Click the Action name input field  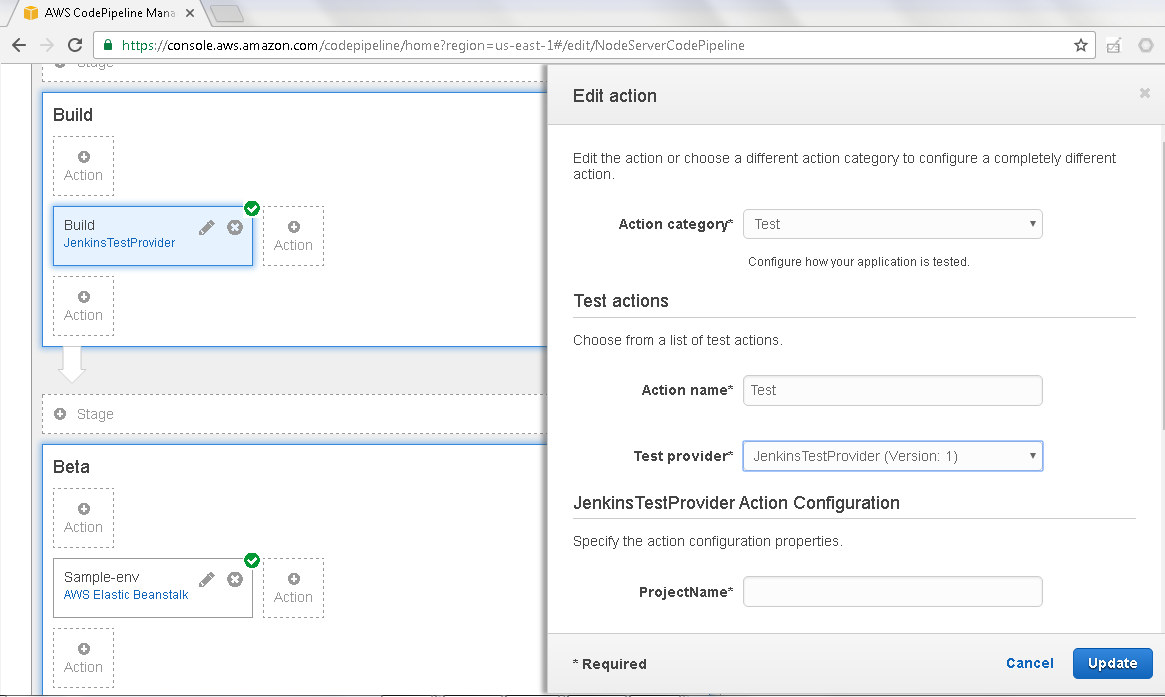(892, 390)
